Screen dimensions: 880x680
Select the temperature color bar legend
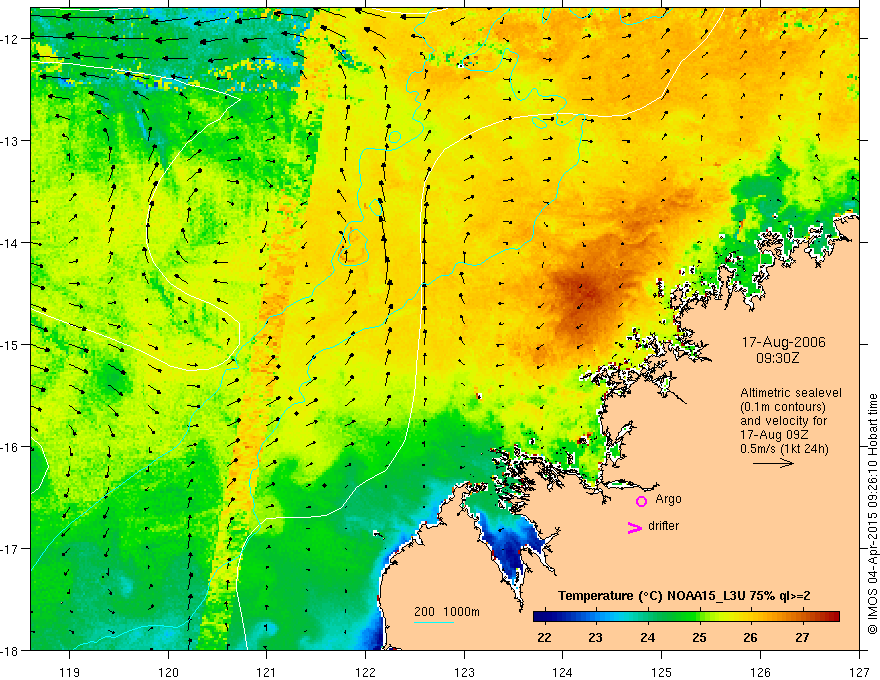[x=686, y=617]
